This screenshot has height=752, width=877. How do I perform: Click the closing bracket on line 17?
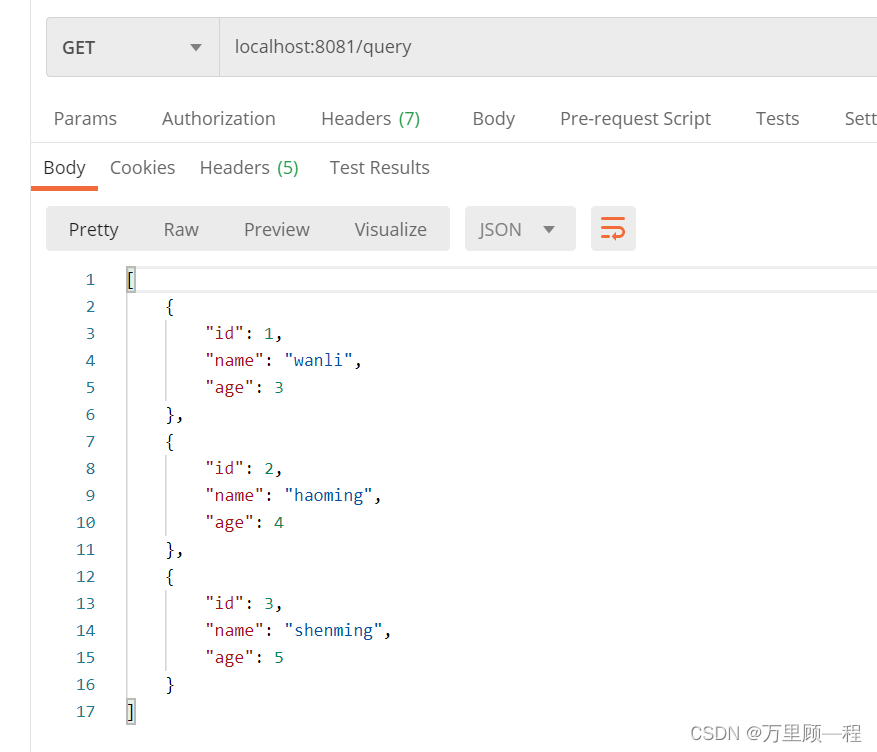pyautogui.click(x=131, y=712)
